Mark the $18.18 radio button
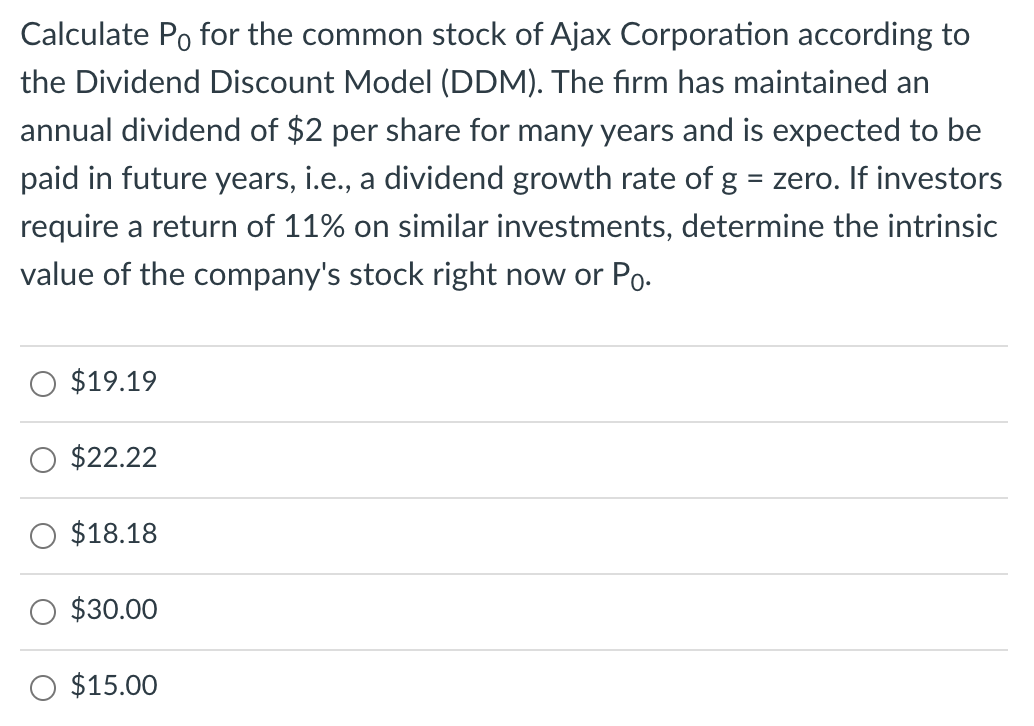1034x726 pixels. click(x=43, y=535)
